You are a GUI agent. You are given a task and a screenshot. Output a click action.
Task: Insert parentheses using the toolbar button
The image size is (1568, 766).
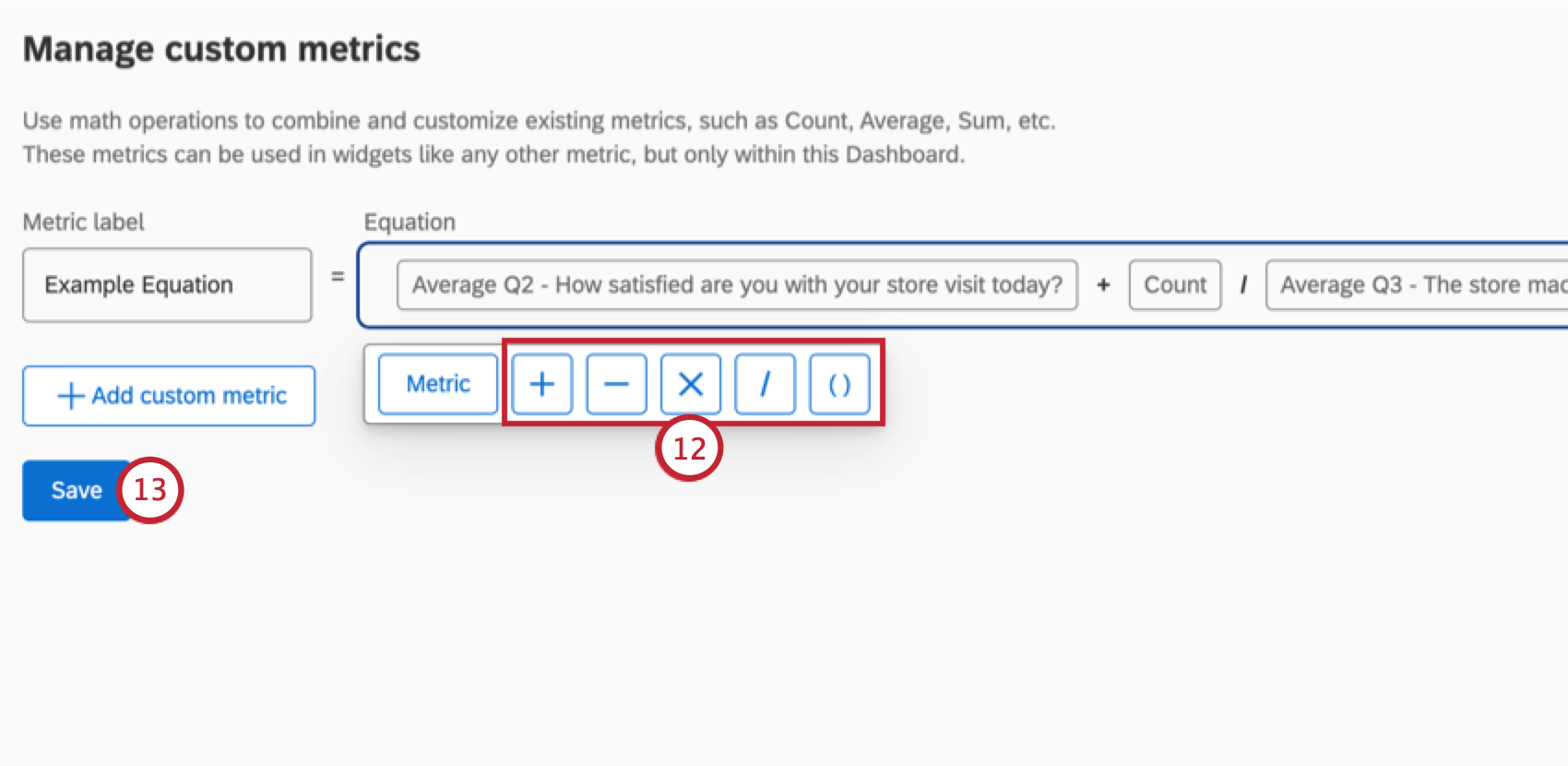pyautogui.click(x=839, y=384)
